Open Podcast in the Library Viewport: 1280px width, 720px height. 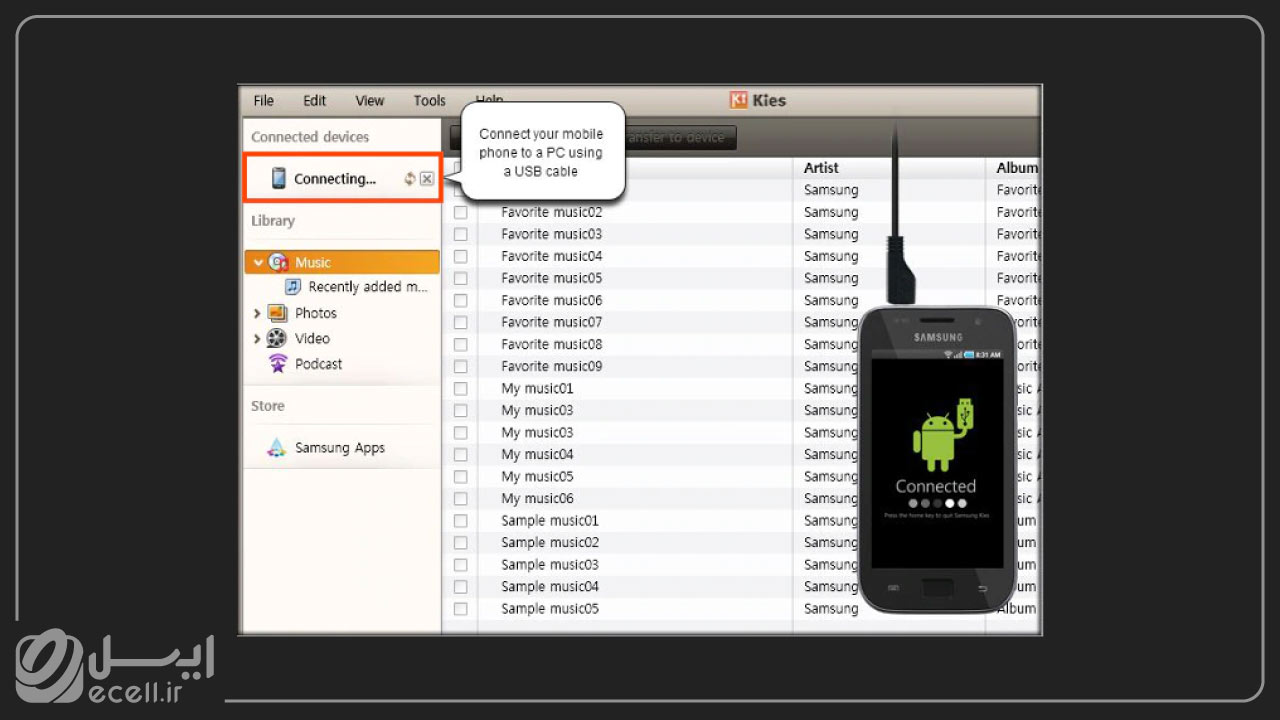(319, 364)
